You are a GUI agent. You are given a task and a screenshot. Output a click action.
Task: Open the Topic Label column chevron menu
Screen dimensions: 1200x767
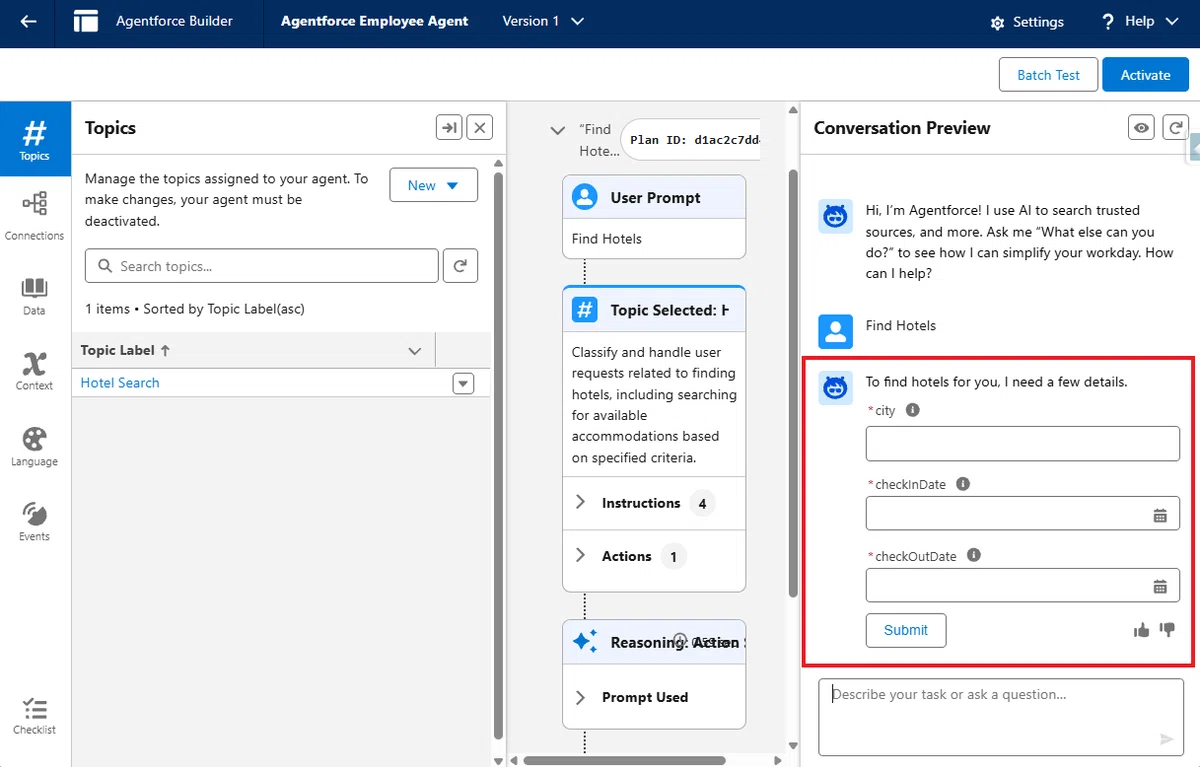point(415,351)
